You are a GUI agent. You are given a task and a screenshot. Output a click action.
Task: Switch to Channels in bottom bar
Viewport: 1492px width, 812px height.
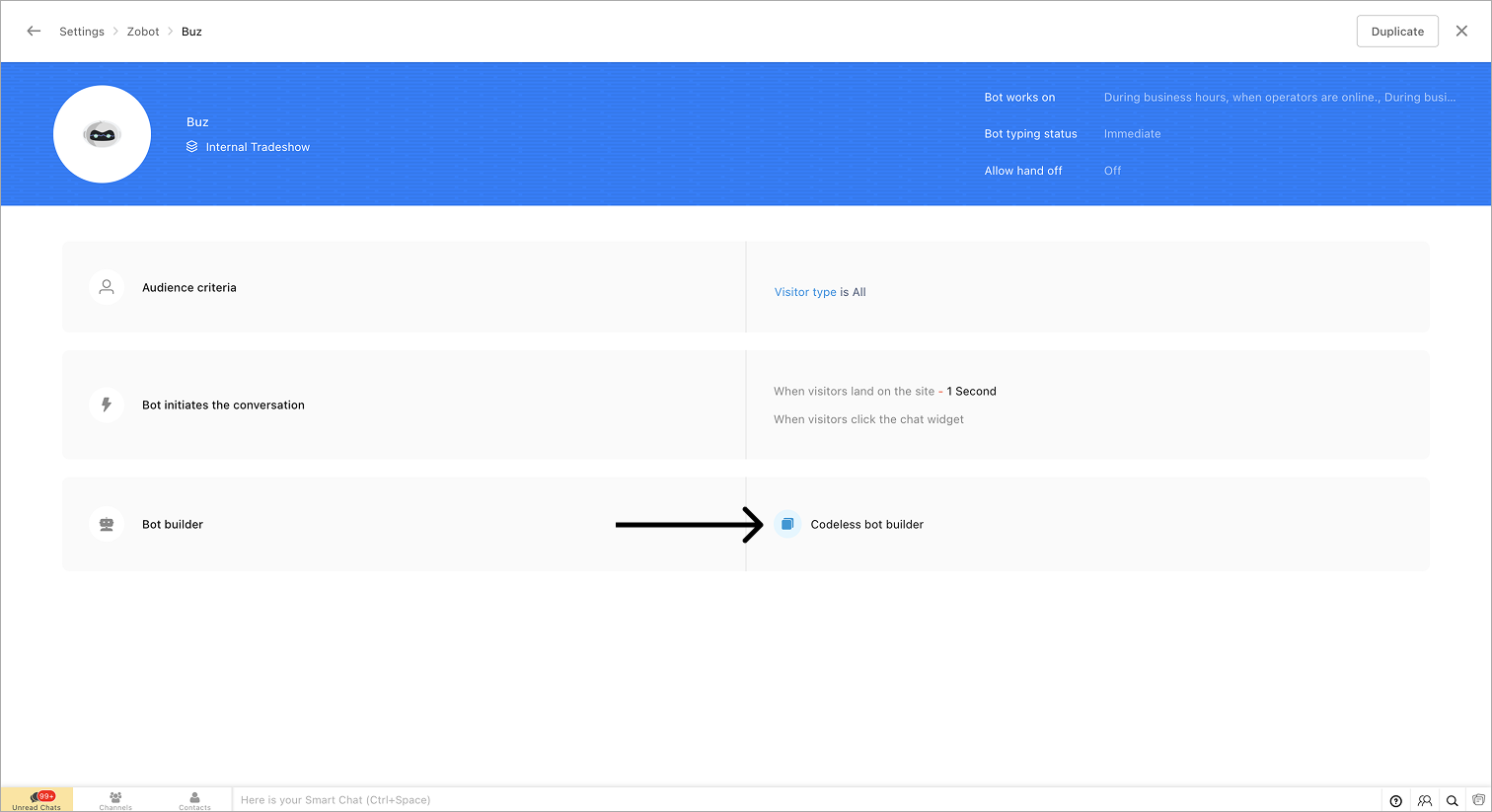(x=115, y=800)
